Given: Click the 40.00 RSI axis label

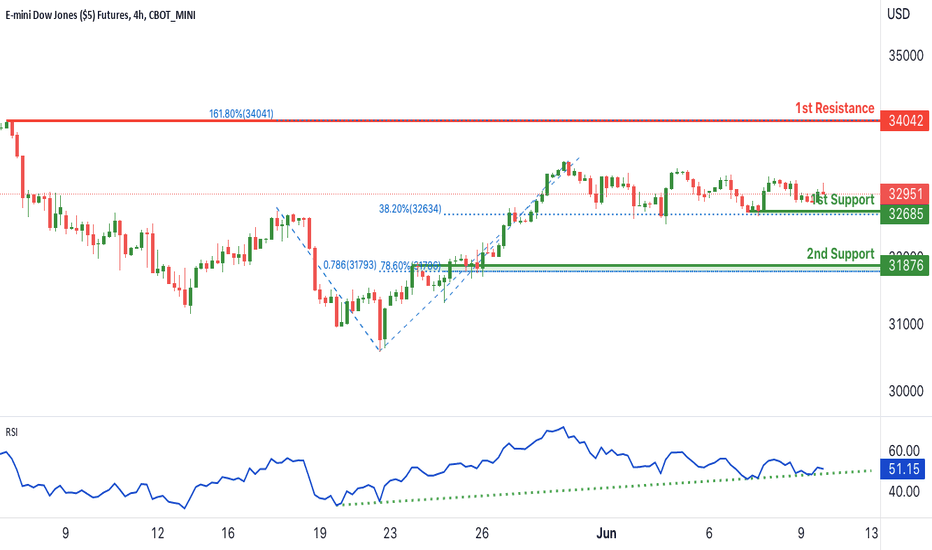Looking at the screenshot, I should click(903, 492).
